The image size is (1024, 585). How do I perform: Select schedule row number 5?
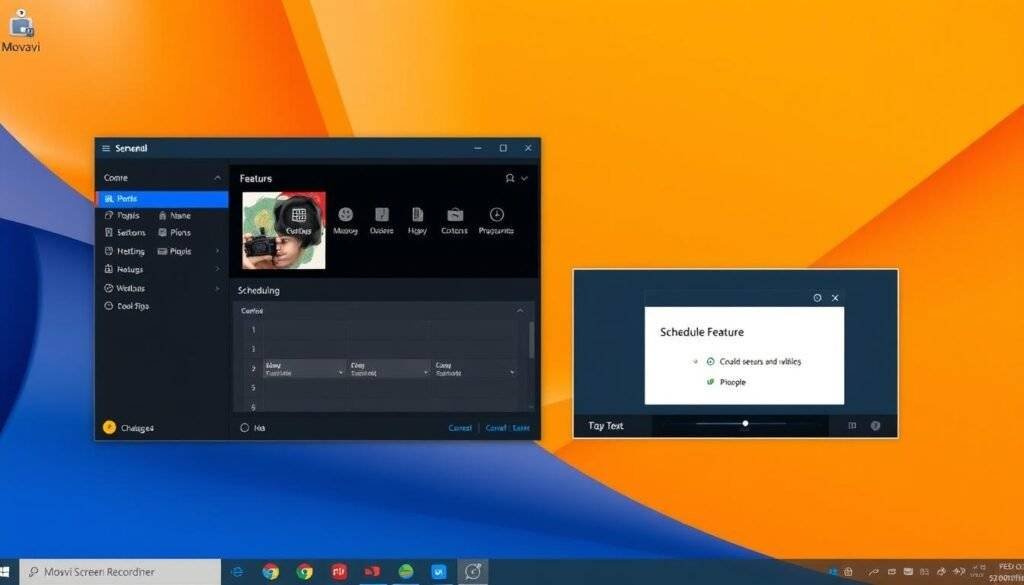point(253,388)
